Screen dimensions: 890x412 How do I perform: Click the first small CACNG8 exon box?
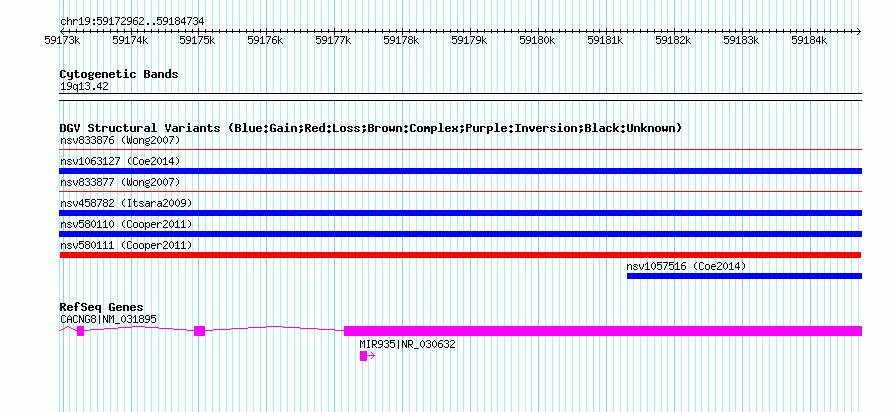click(x=81, y=331)
